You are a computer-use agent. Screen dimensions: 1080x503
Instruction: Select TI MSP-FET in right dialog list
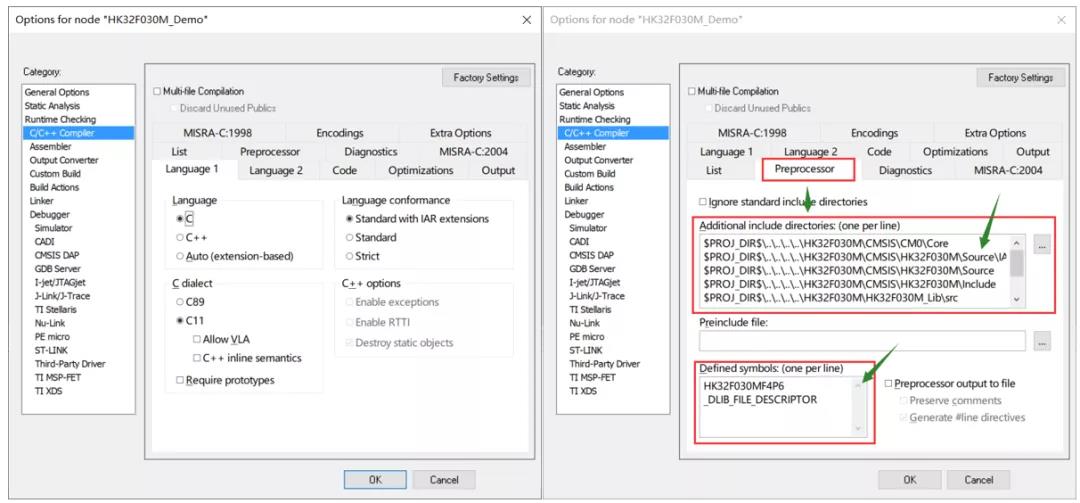592,377
